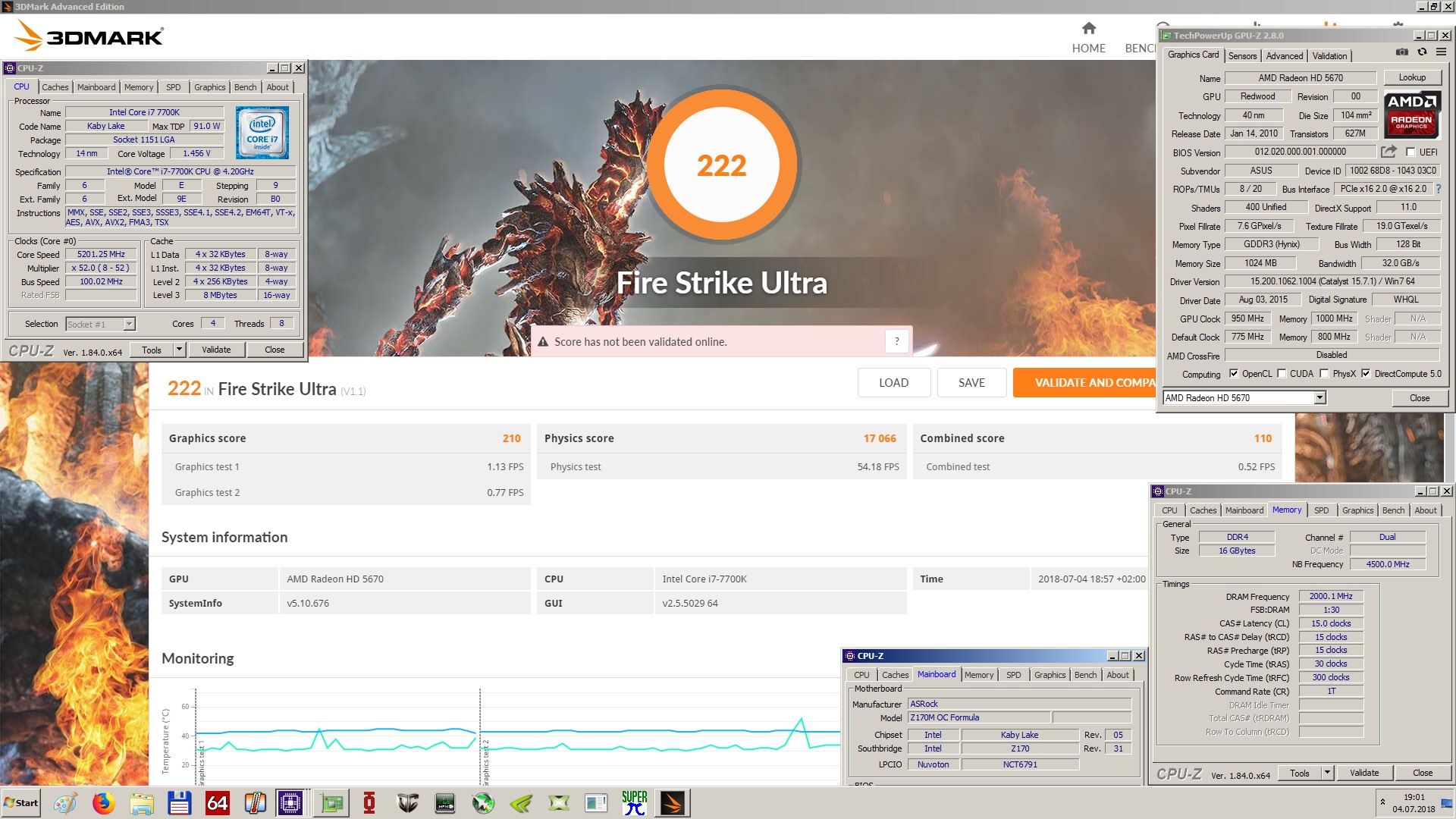Click the green orb star taskbar icon
This screenshot has width=1456, height=819.
(x=483, y=803)
